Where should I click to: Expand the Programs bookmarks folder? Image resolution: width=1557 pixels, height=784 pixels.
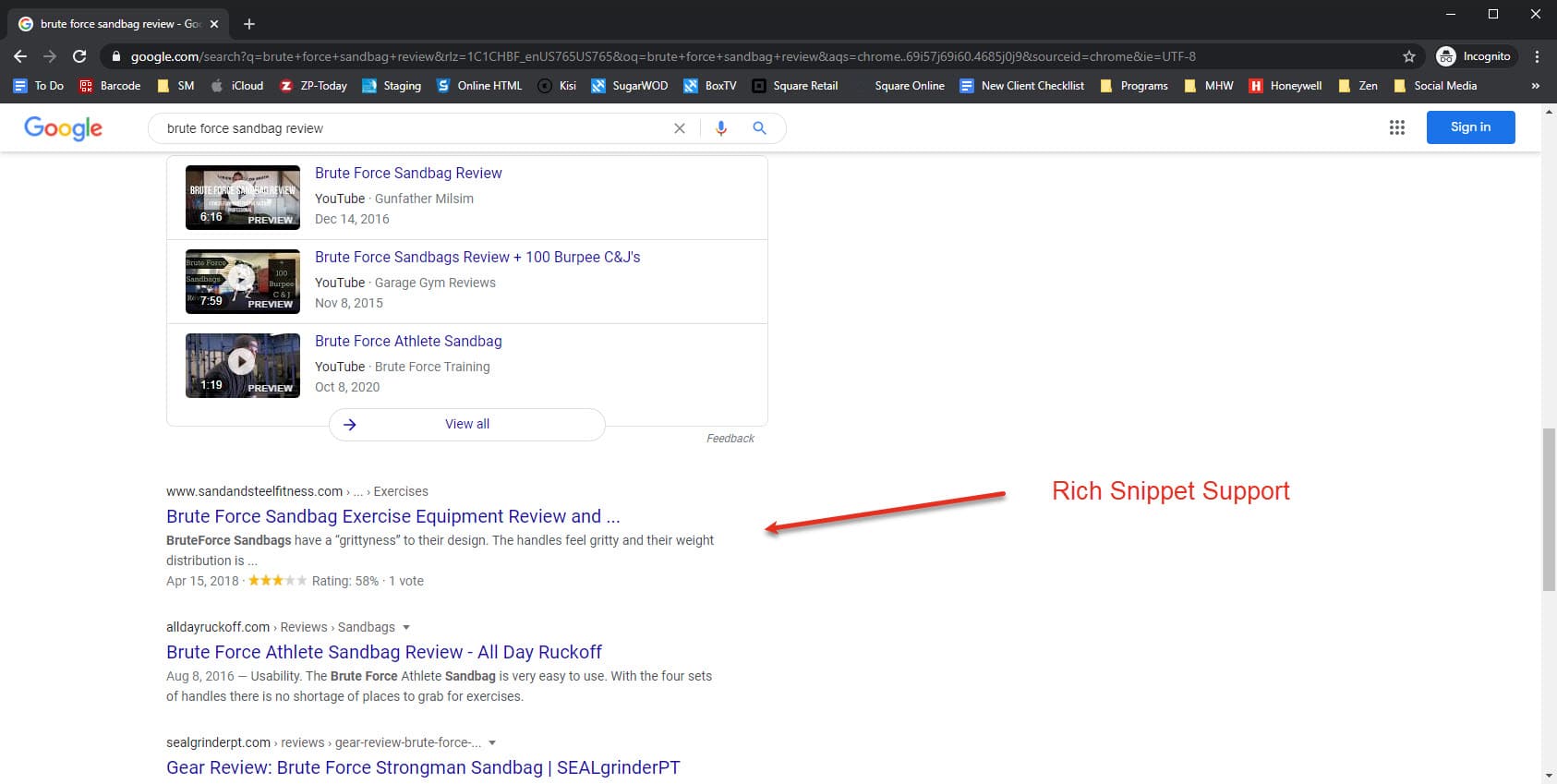coord(1134,86)
